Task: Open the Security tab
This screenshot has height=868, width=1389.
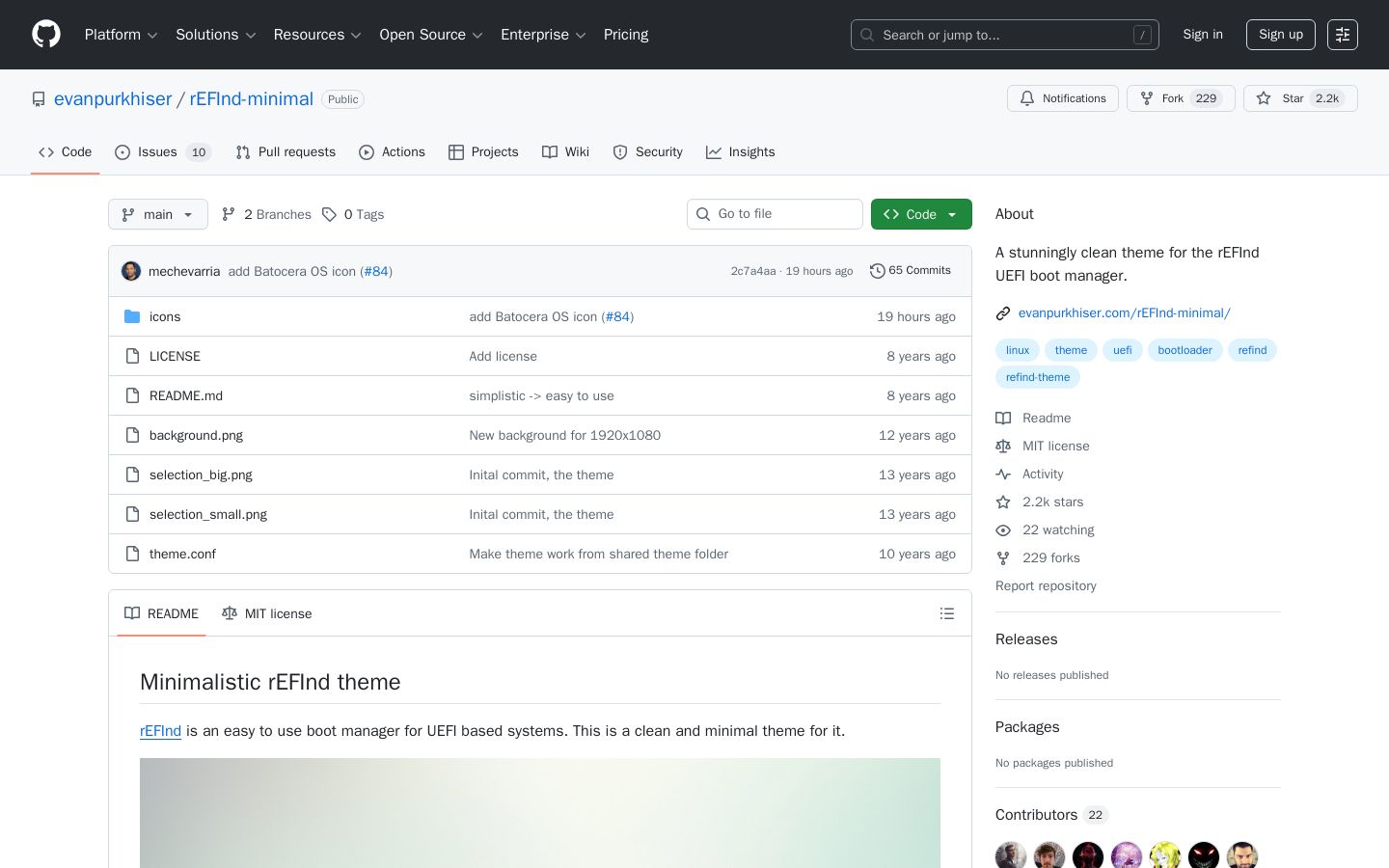Action: click(x=647, y=152)
